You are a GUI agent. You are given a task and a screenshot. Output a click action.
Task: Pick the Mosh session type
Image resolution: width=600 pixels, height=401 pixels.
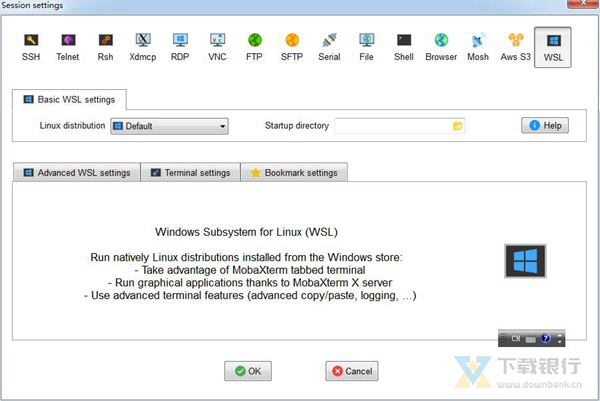tap(478, 47)
